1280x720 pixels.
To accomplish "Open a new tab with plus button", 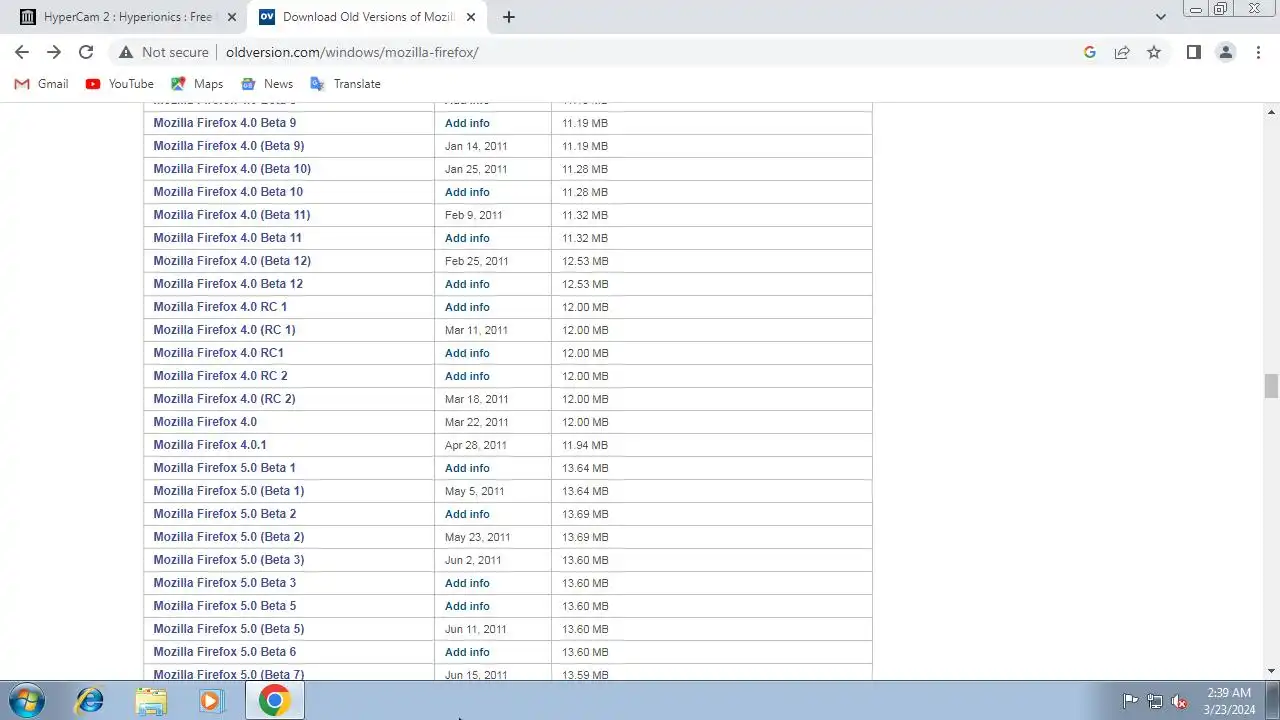I will point(508,17).
